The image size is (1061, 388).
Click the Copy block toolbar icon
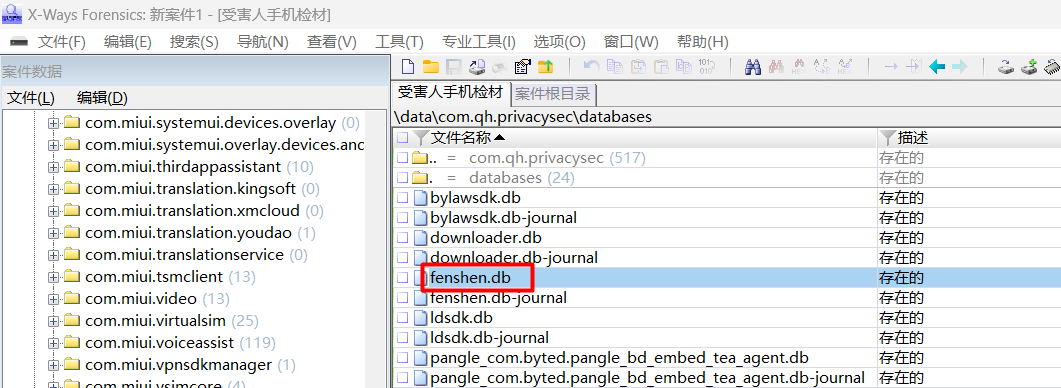[x=614, y=66]
